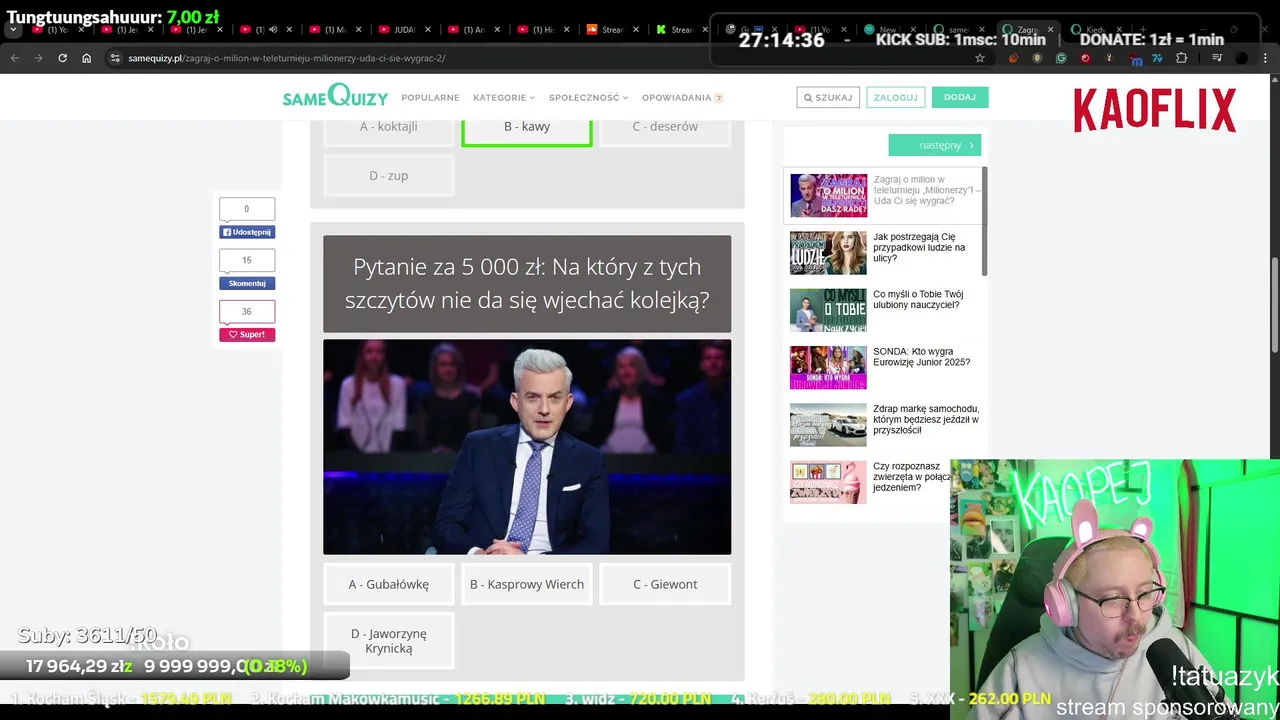The height and width of the screenshot is (720, 1280).
Task: Close the (1) His YouTube tab
Action: [x=565, y=30]
